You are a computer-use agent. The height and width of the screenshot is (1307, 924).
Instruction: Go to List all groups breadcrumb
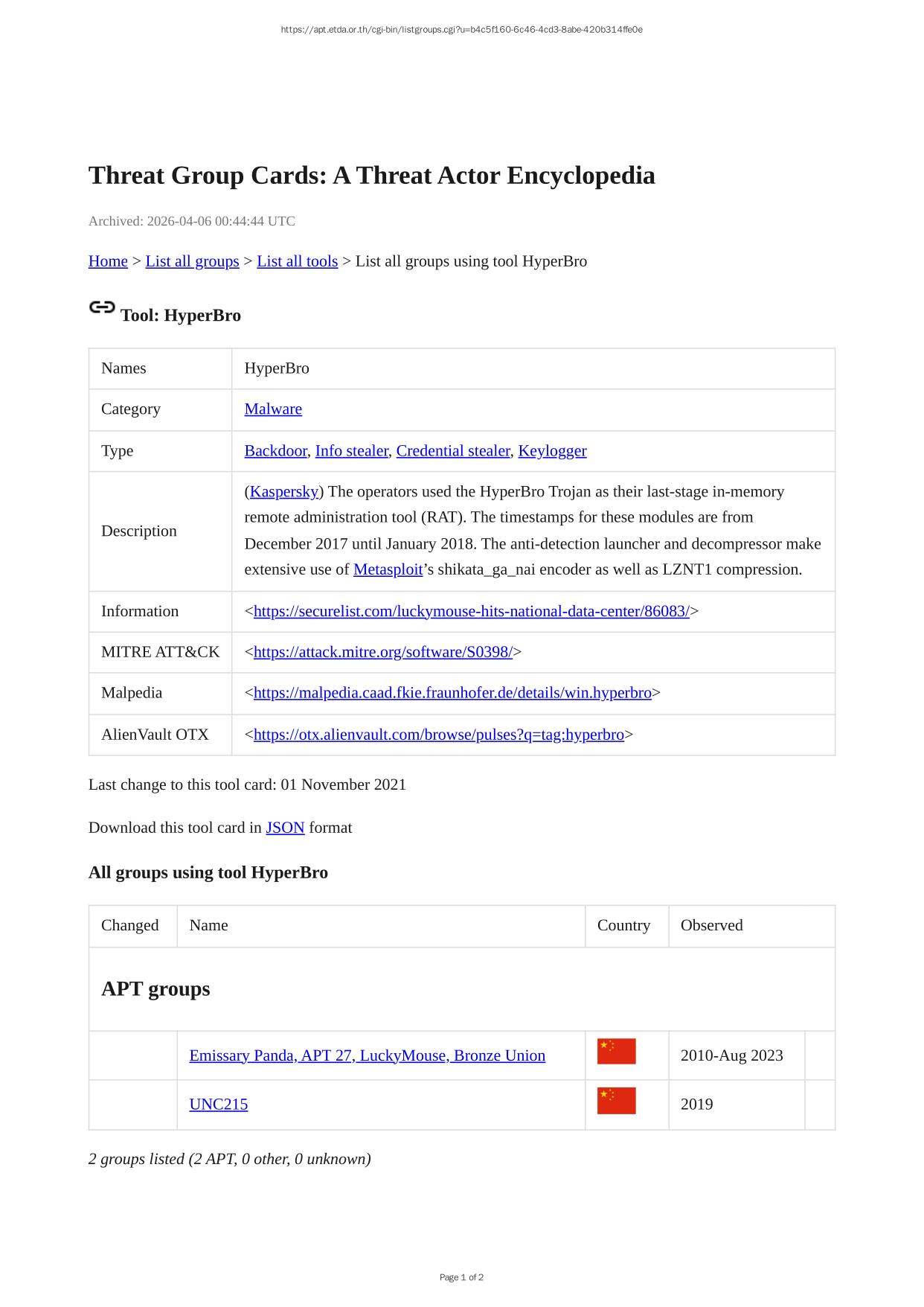tap(192, 261)
